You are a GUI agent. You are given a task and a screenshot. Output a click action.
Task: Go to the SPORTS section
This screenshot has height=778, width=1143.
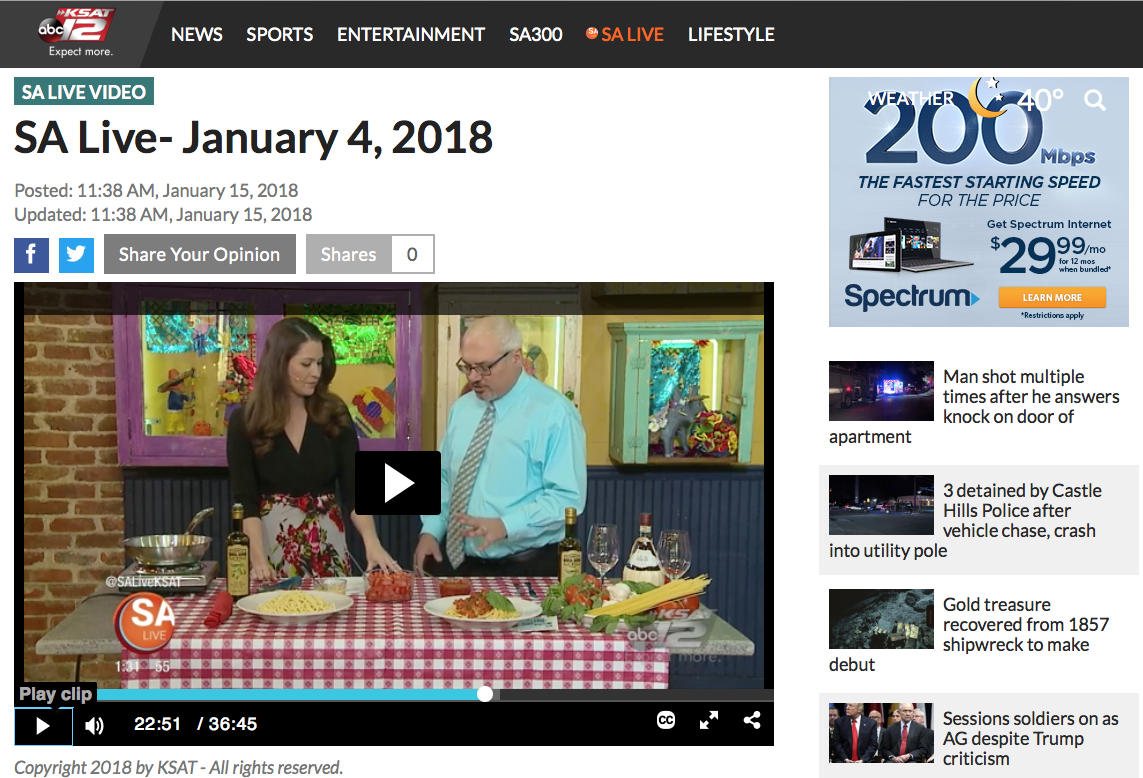click(280, 34)
